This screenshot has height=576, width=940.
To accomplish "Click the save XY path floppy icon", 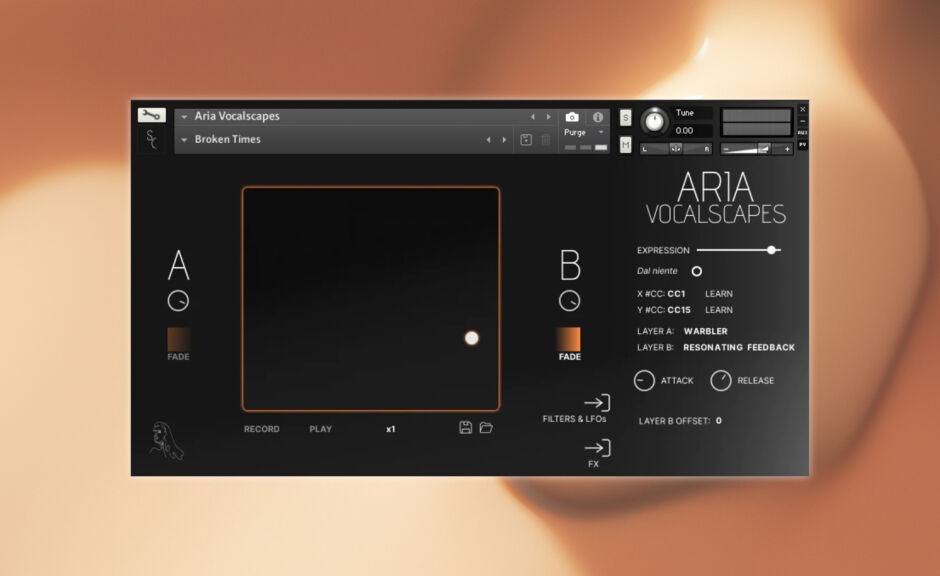I will click(x=466, y=428).
